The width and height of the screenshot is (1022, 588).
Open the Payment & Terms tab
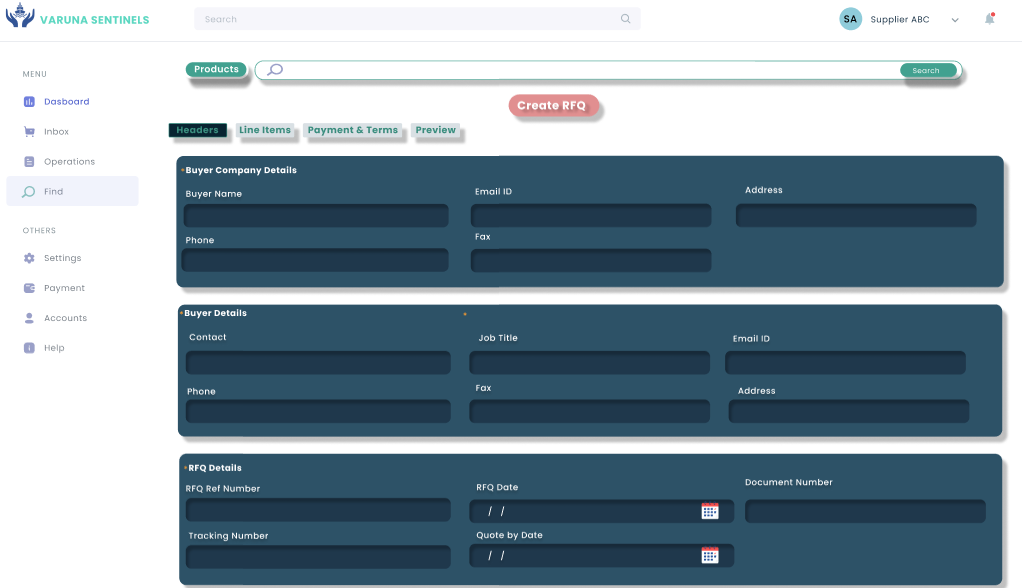(x=353, y=130)
